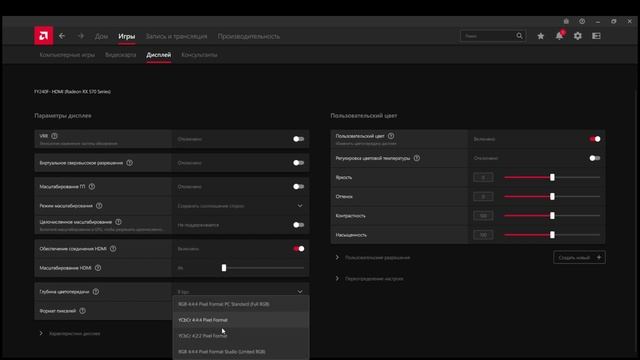Disable Обеспечение соединения HDMI switch

coord(298,249)
